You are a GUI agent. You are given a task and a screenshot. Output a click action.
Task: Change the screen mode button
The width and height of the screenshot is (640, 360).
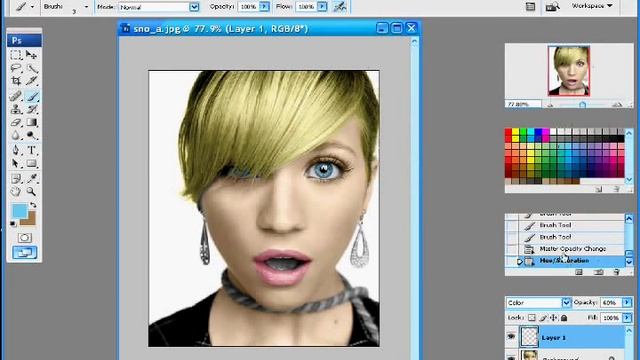point(24,253)
